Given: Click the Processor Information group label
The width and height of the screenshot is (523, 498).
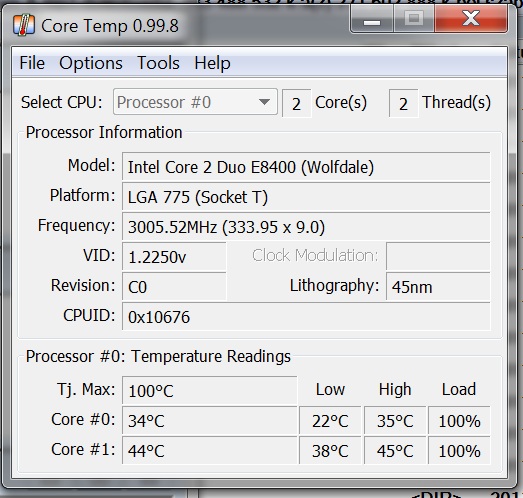Looking at the screenshot, I should click(x=104, y=132).
